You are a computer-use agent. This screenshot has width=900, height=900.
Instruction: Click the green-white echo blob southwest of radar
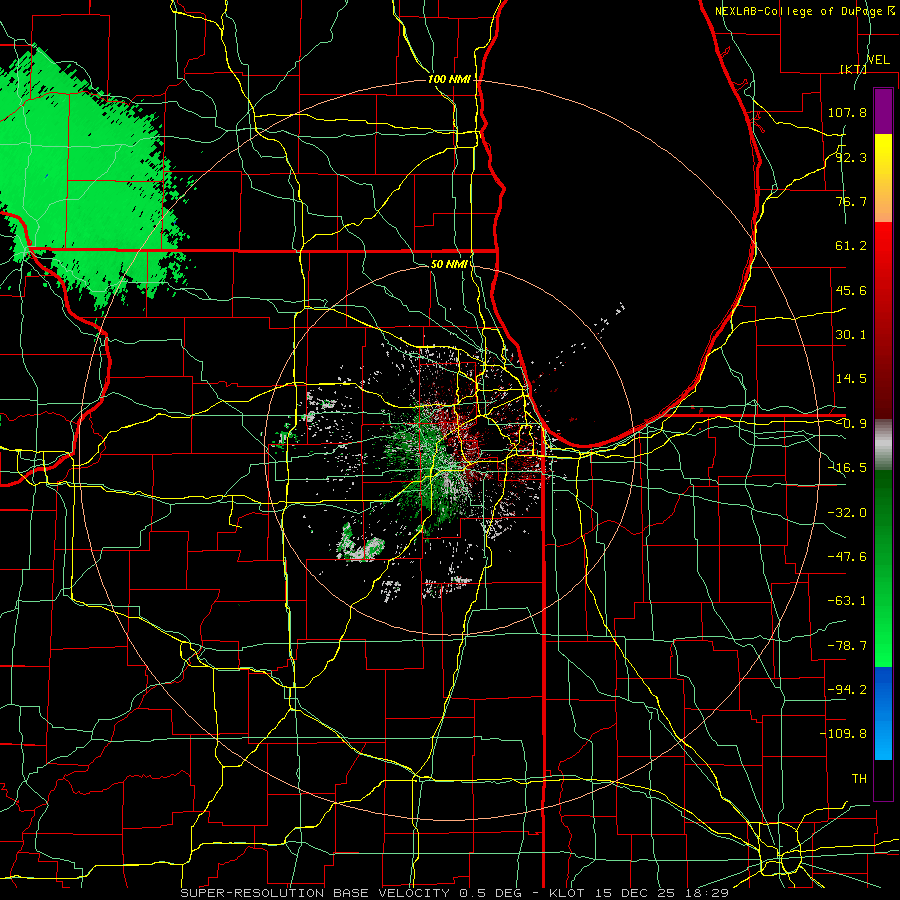[x=359, y=544]
